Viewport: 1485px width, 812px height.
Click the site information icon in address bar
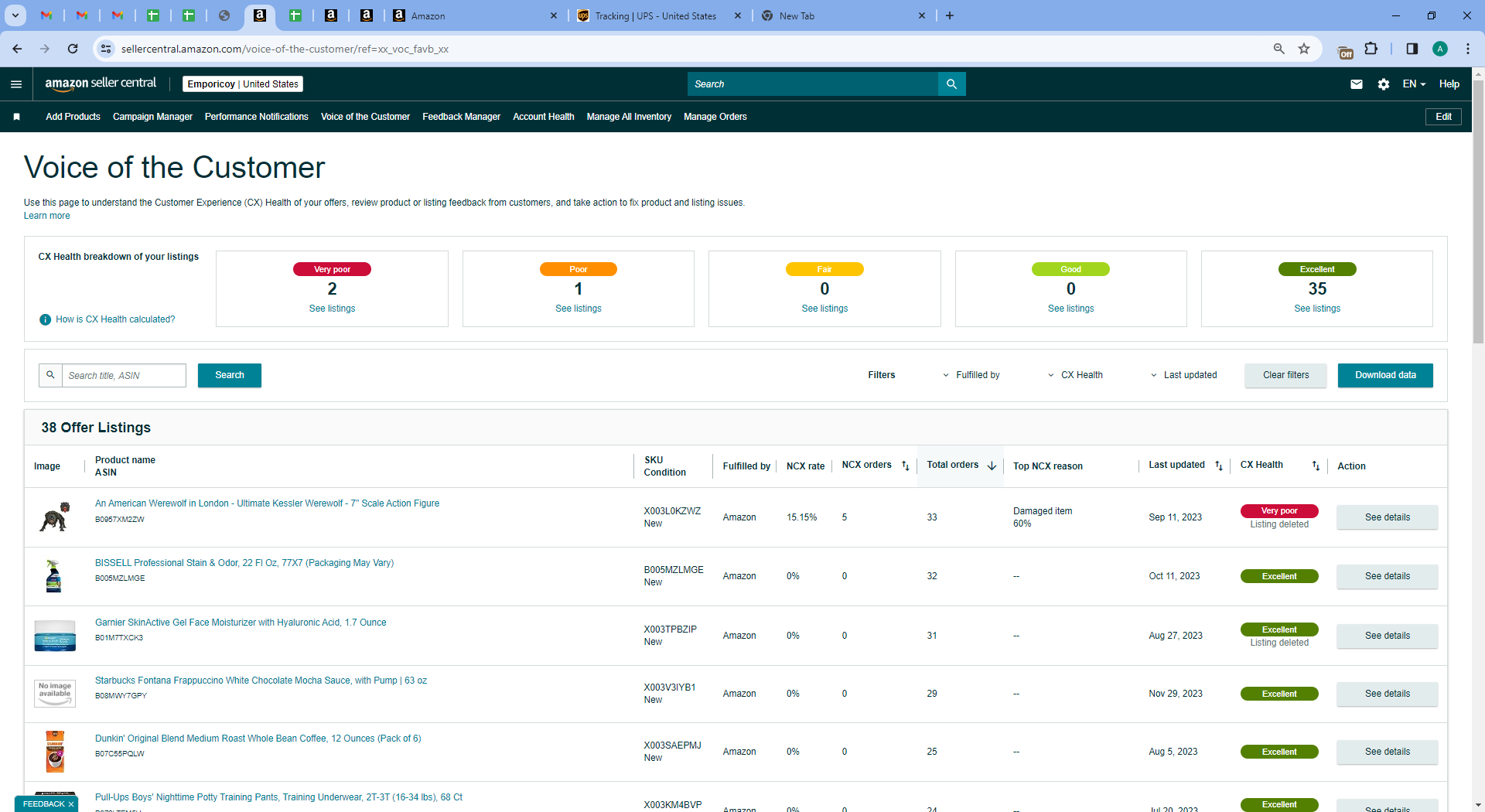point(106,49)
